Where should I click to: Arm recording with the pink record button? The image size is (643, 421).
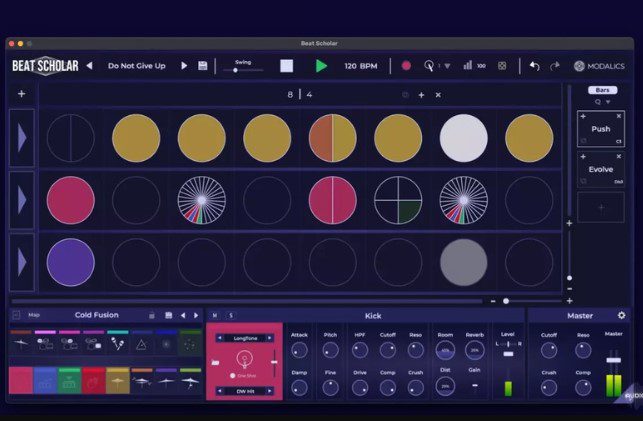tap(406, 66)
